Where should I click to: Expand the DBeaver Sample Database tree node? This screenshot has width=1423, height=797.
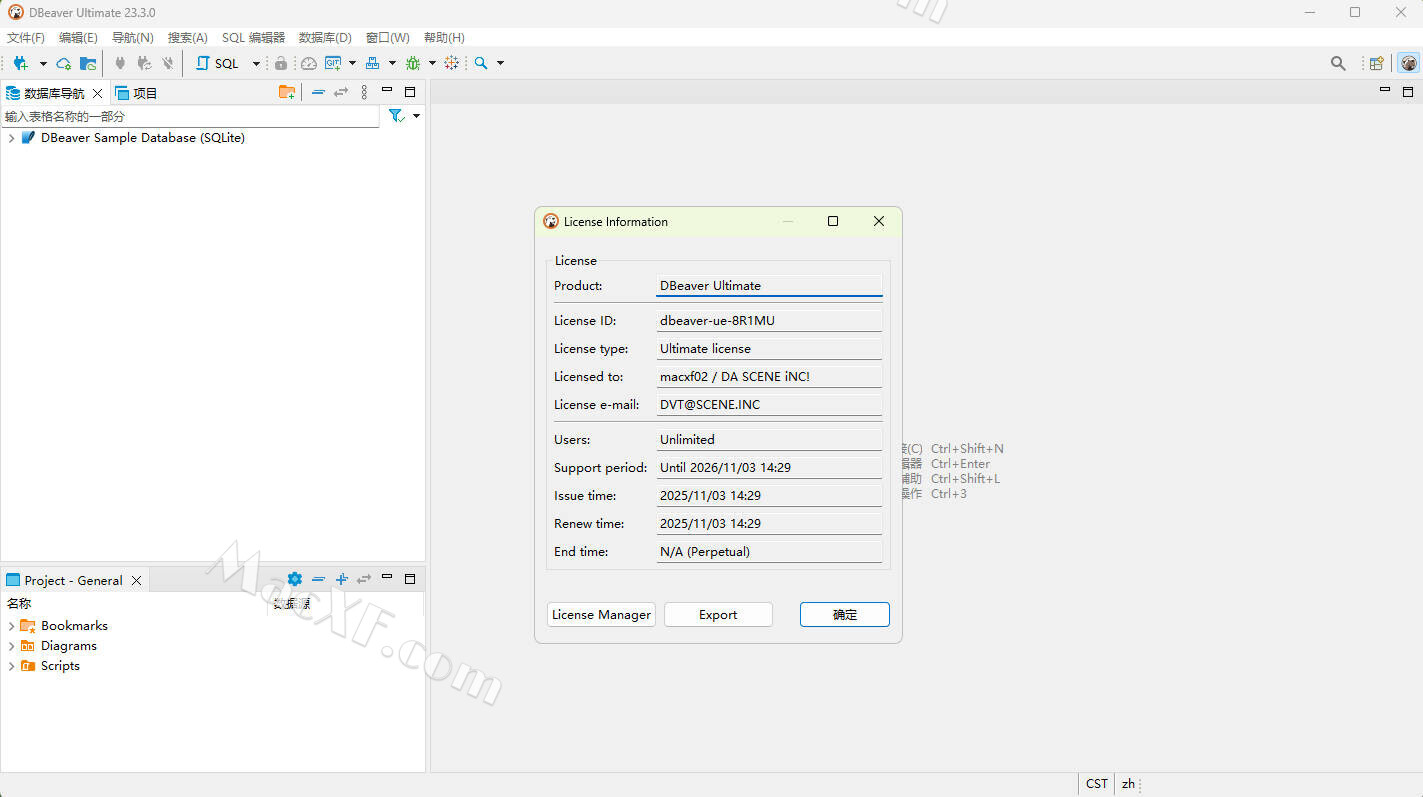click(x=11, y=138)
